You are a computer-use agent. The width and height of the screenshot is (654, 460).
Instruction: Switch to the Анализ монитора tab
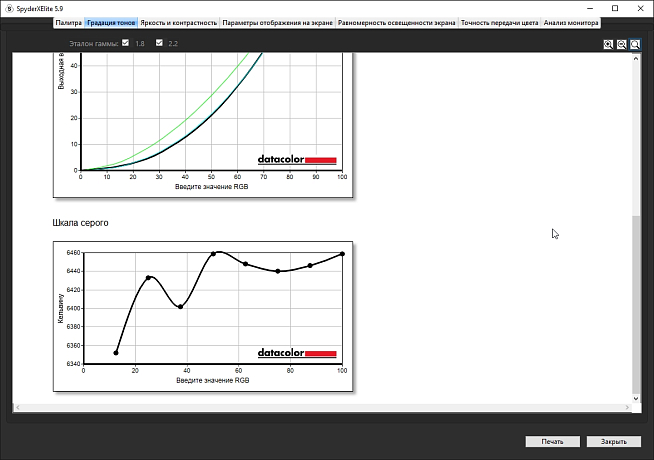(x=571, y=21)
